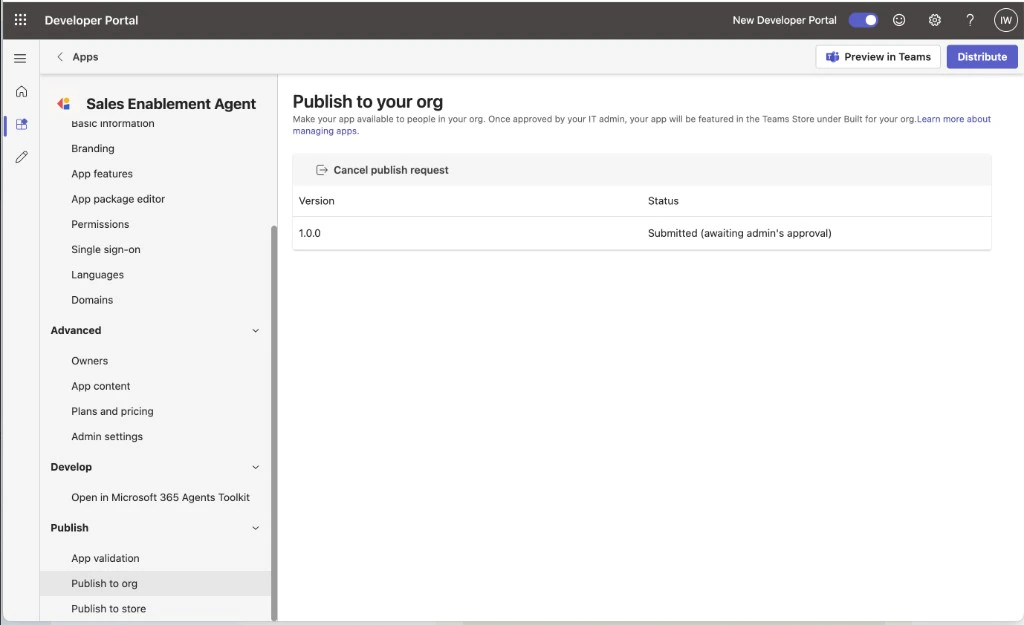Select Publish to org item
The height and width of the screenshot is (625, 1024).
(x=155, y=584)
